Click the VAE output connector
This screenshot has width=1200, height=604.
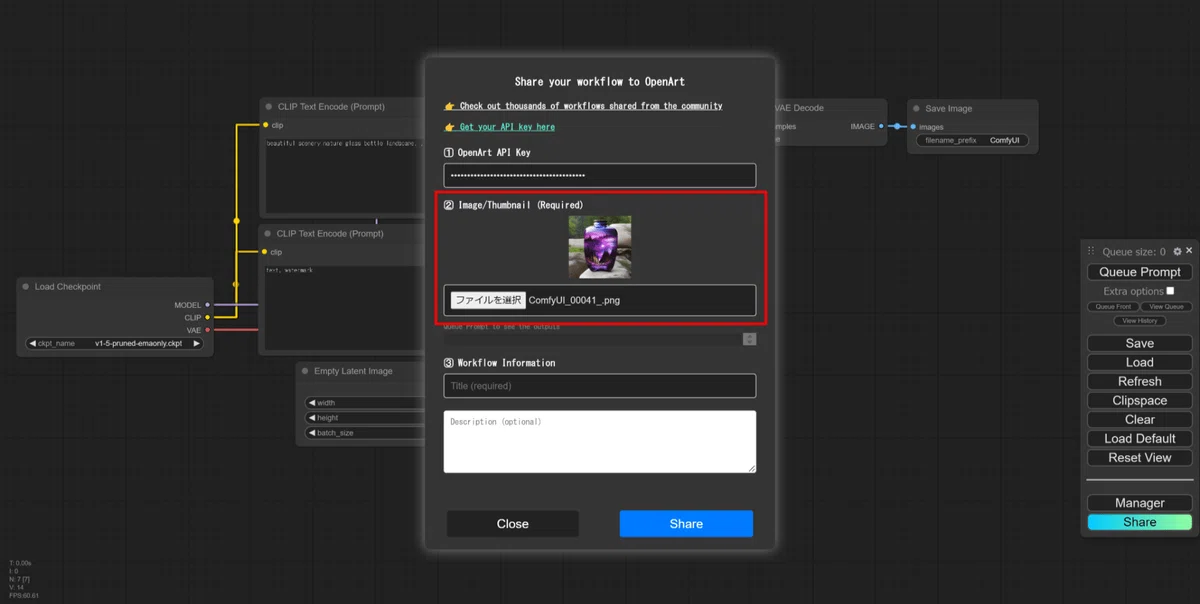(207, 330)
